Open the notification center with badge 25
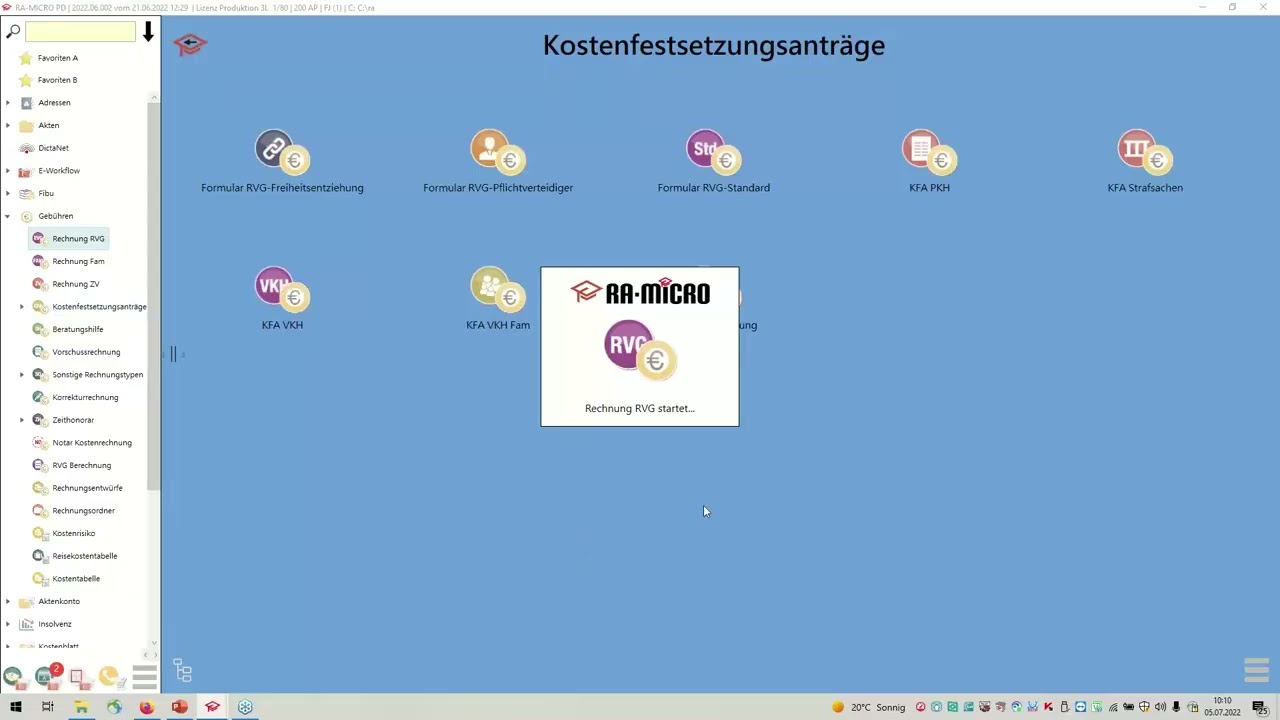Screen dimensions: 1280x720 point(1260,707)
